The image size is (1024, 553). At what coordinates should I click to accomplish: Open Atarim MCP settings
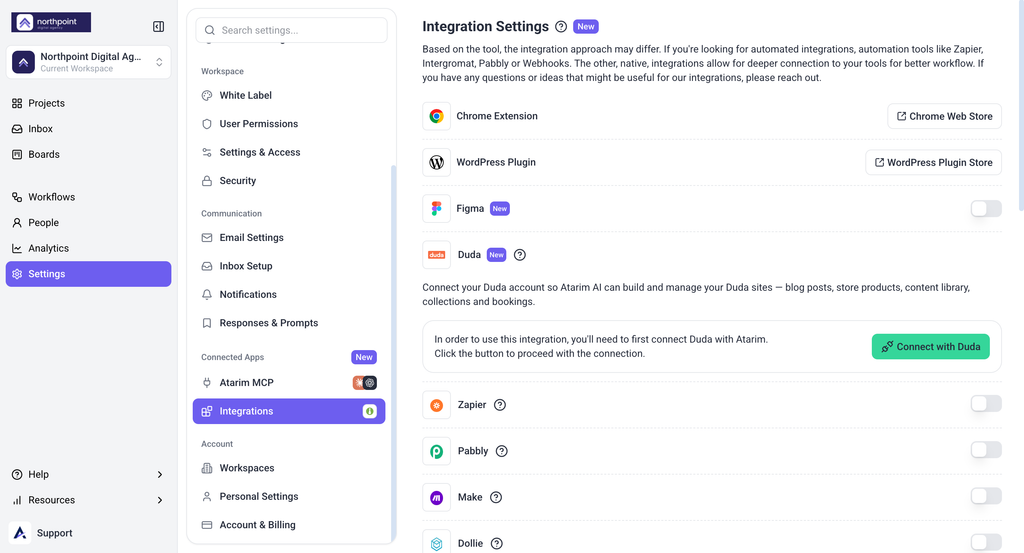point(289,383)
